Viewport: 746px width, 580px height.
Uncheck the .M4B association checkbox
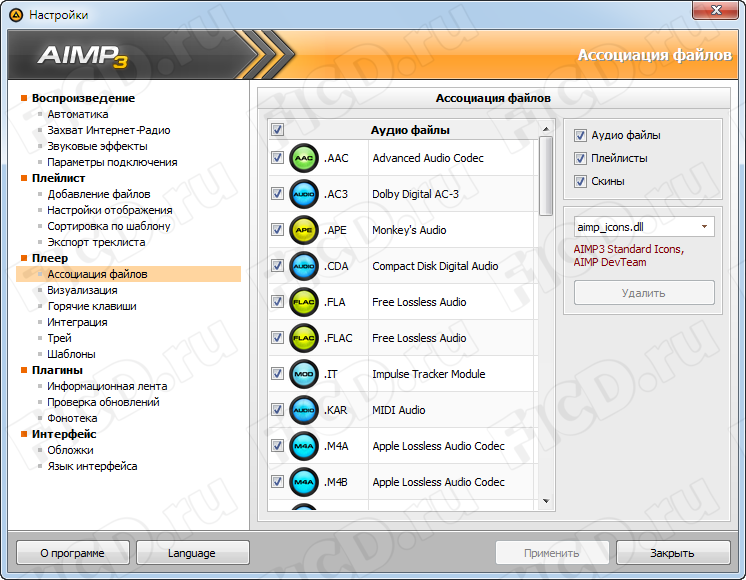tap(277, 482)
